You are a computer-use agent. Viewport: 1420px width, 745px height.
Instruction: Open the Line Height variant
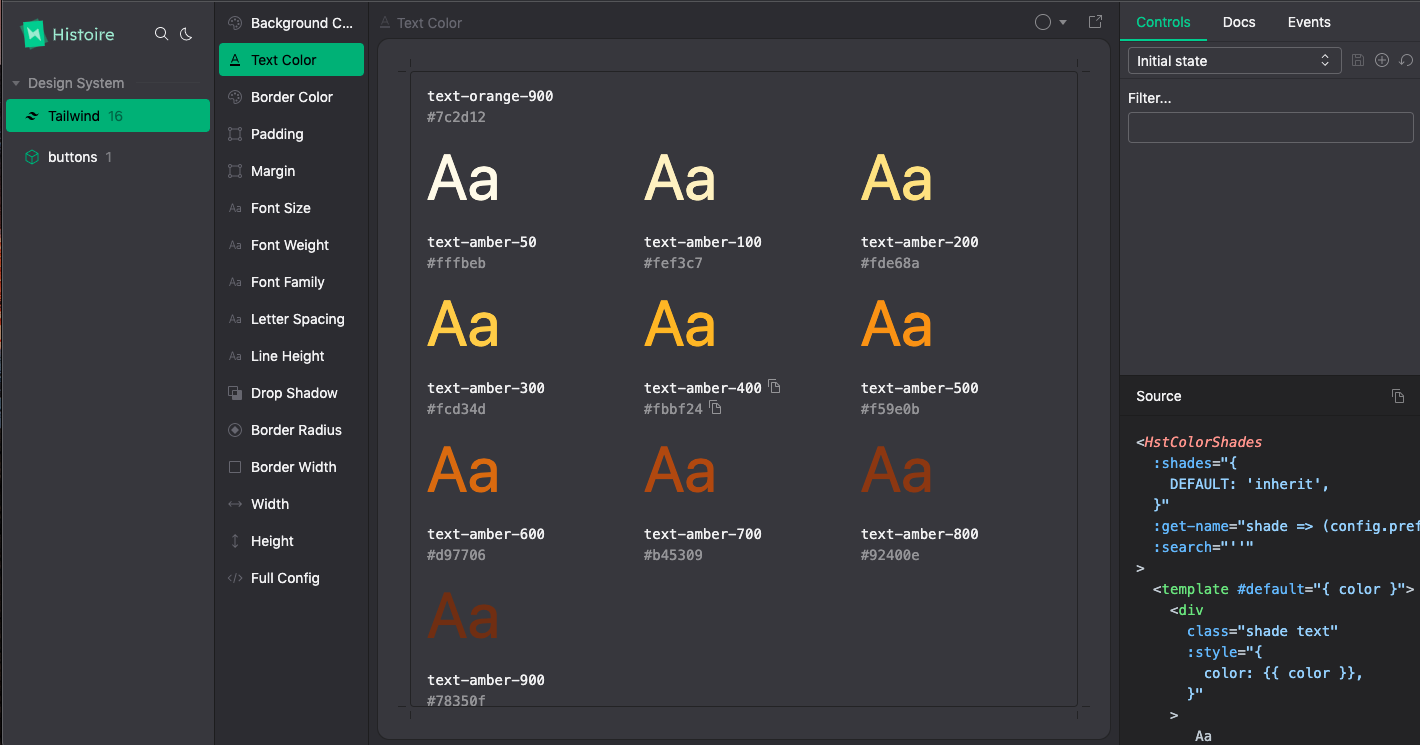point(291,356)
